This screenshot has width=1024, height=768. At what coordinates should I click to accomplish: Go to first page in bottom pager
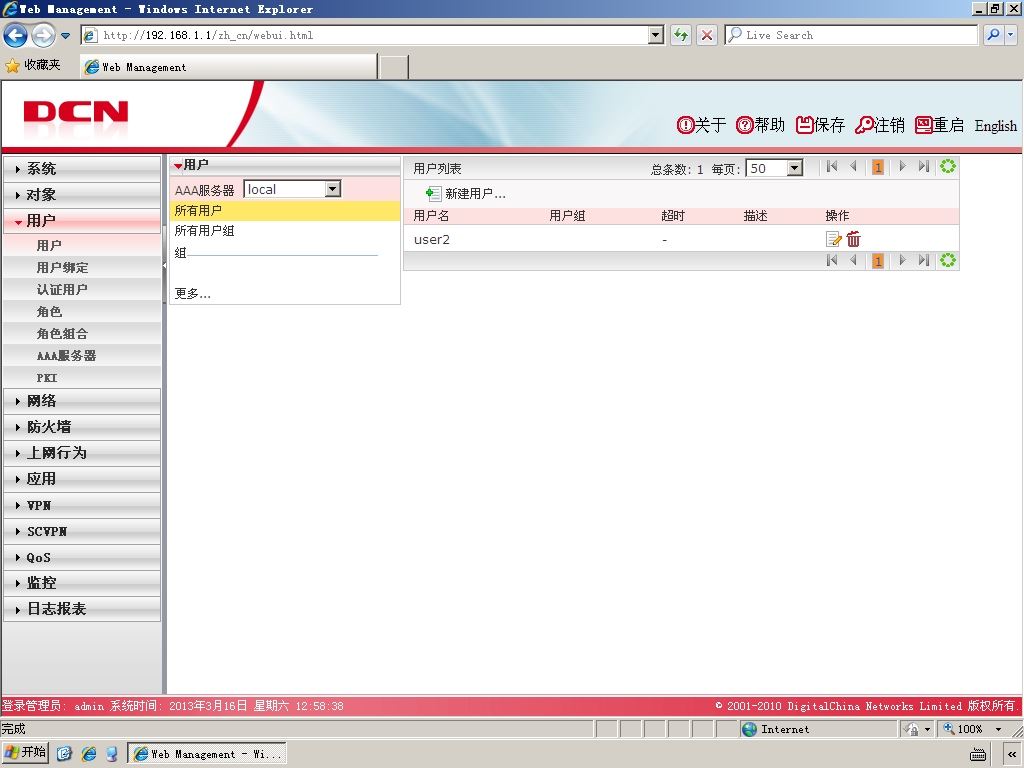click(831, 261)
